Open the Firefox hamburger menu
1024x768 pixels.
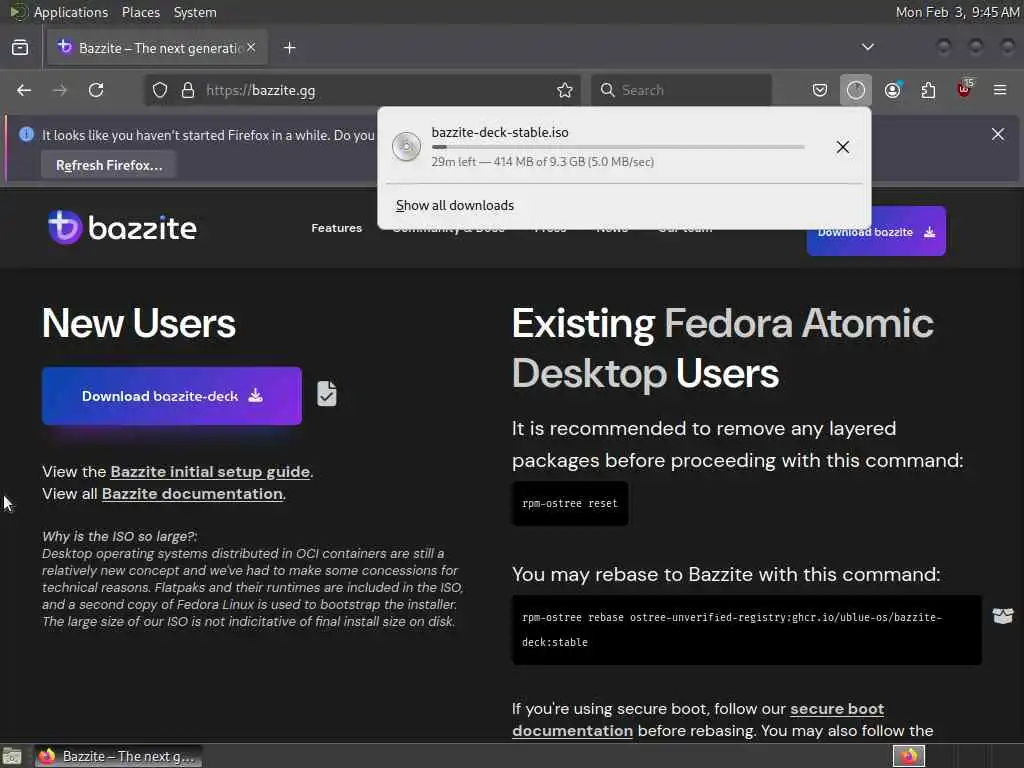pos(1000,90)
